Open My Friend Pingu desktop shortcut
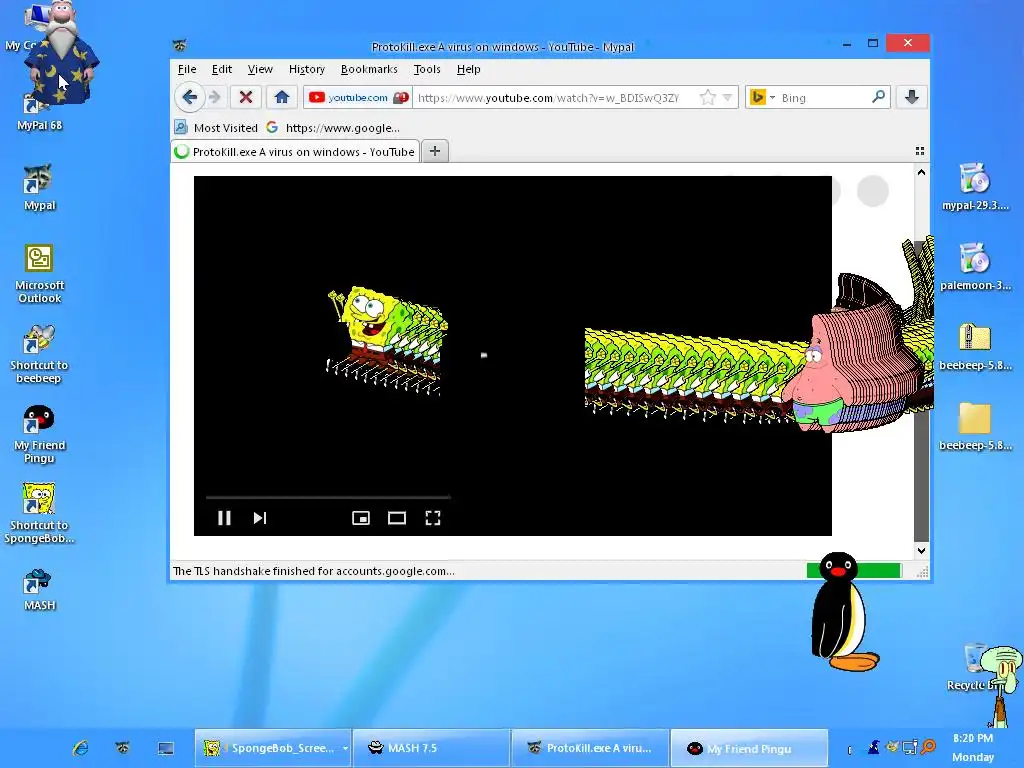The height and width of the screenshot is (768, 1024). 39,434
